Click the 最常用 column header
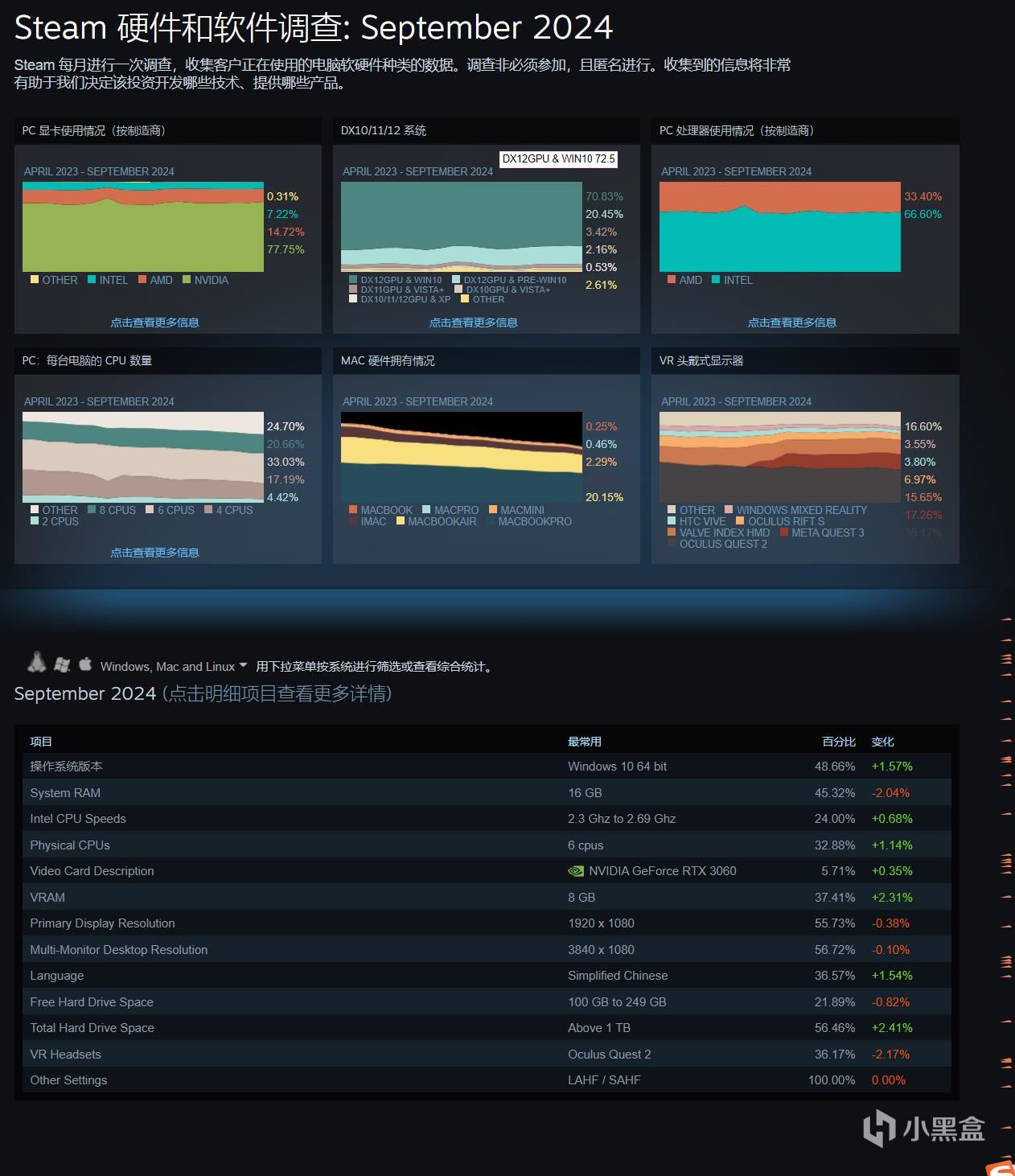This screenshot has height=1176, width=1015. click(x=585, y=742)
